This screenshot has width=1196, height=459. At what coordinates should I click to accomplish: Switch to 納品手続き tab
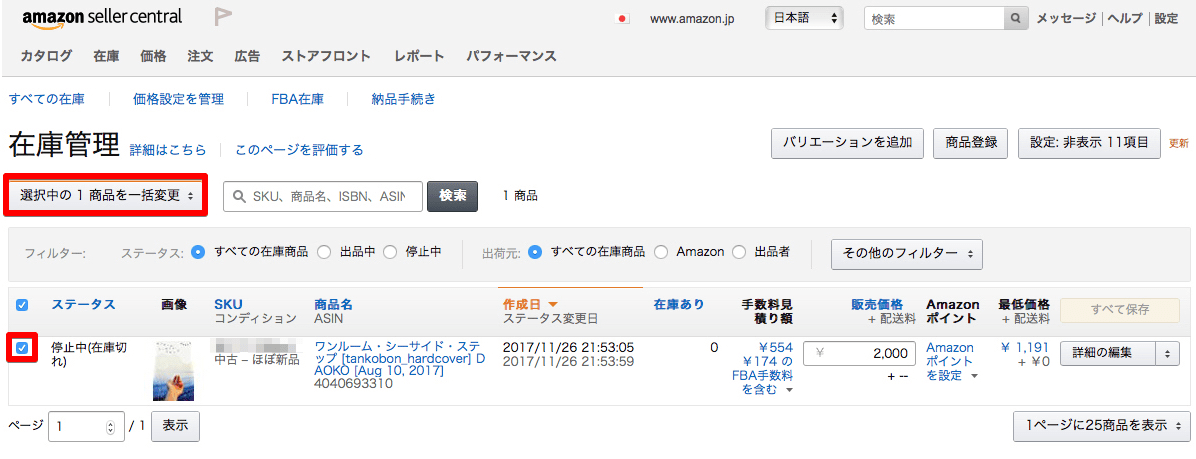[403, 99]
